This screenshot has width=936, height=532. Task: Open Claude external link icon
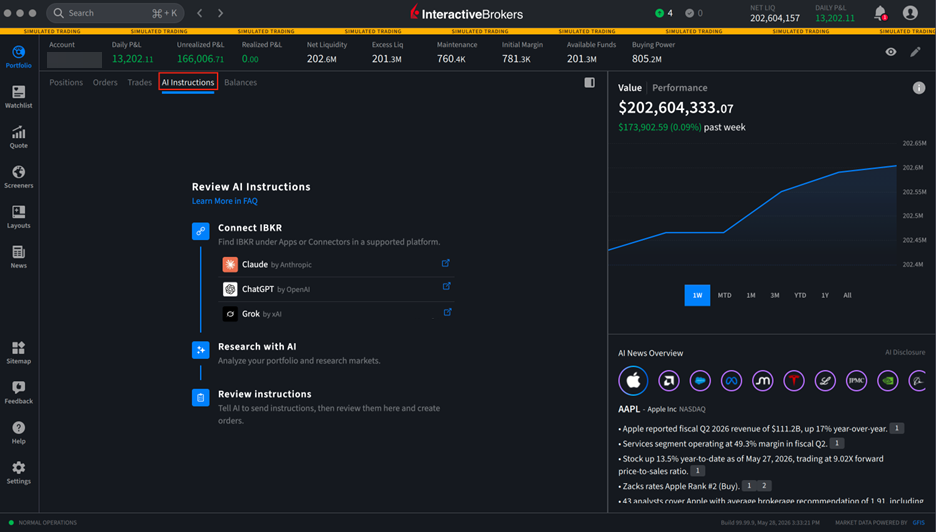coord(445,263)
